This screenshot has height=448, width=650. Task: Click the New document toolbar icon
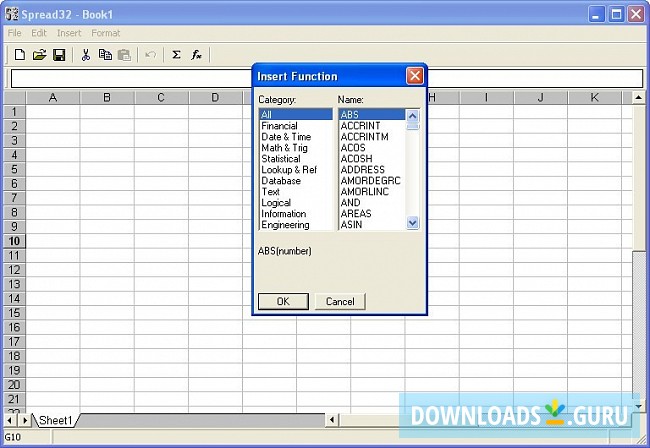[19, 55]
